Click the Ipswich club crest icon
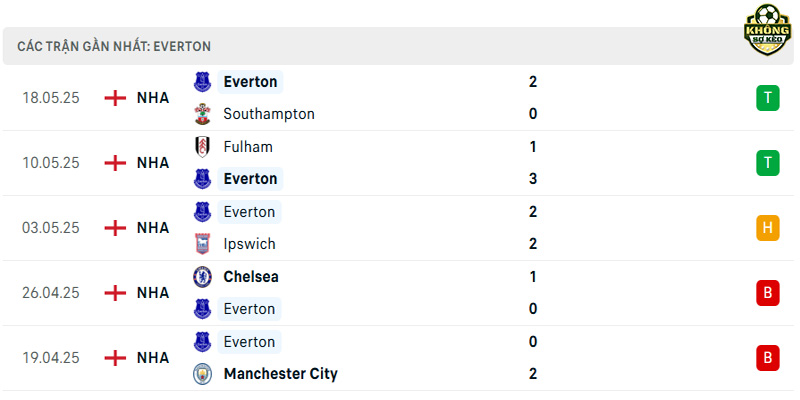 (203, 244)
